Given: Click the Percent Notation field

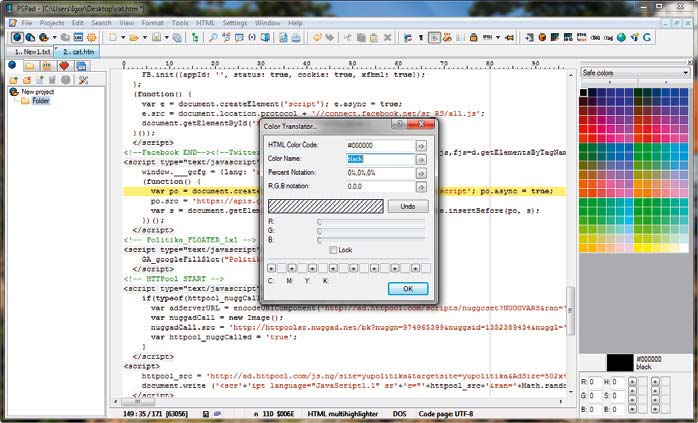Looking at the screenshot, I should click(380, 173).
